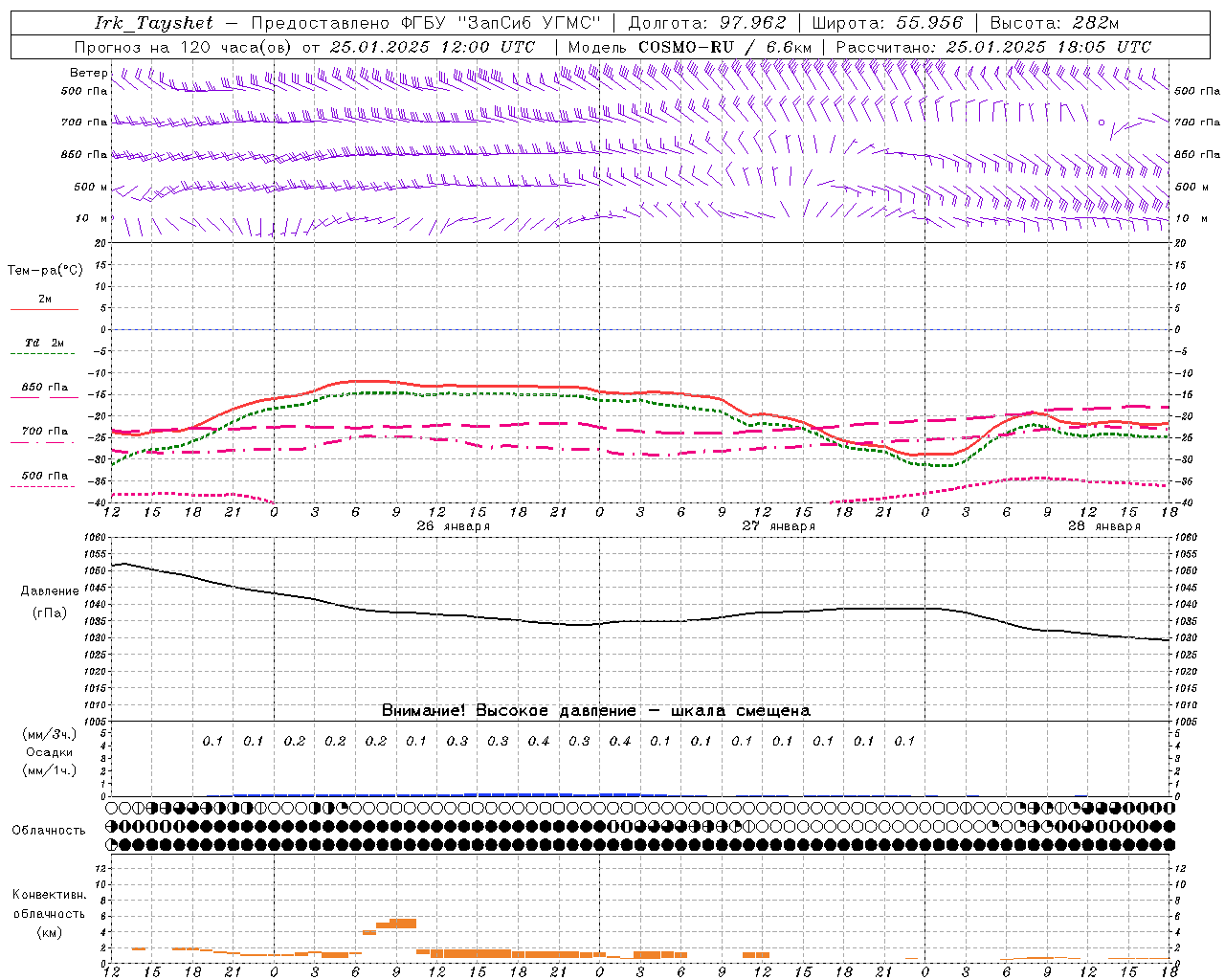Click the 26 января date marker
The width and height of the screenshot is (1225, 980).
tap(454, 526)
